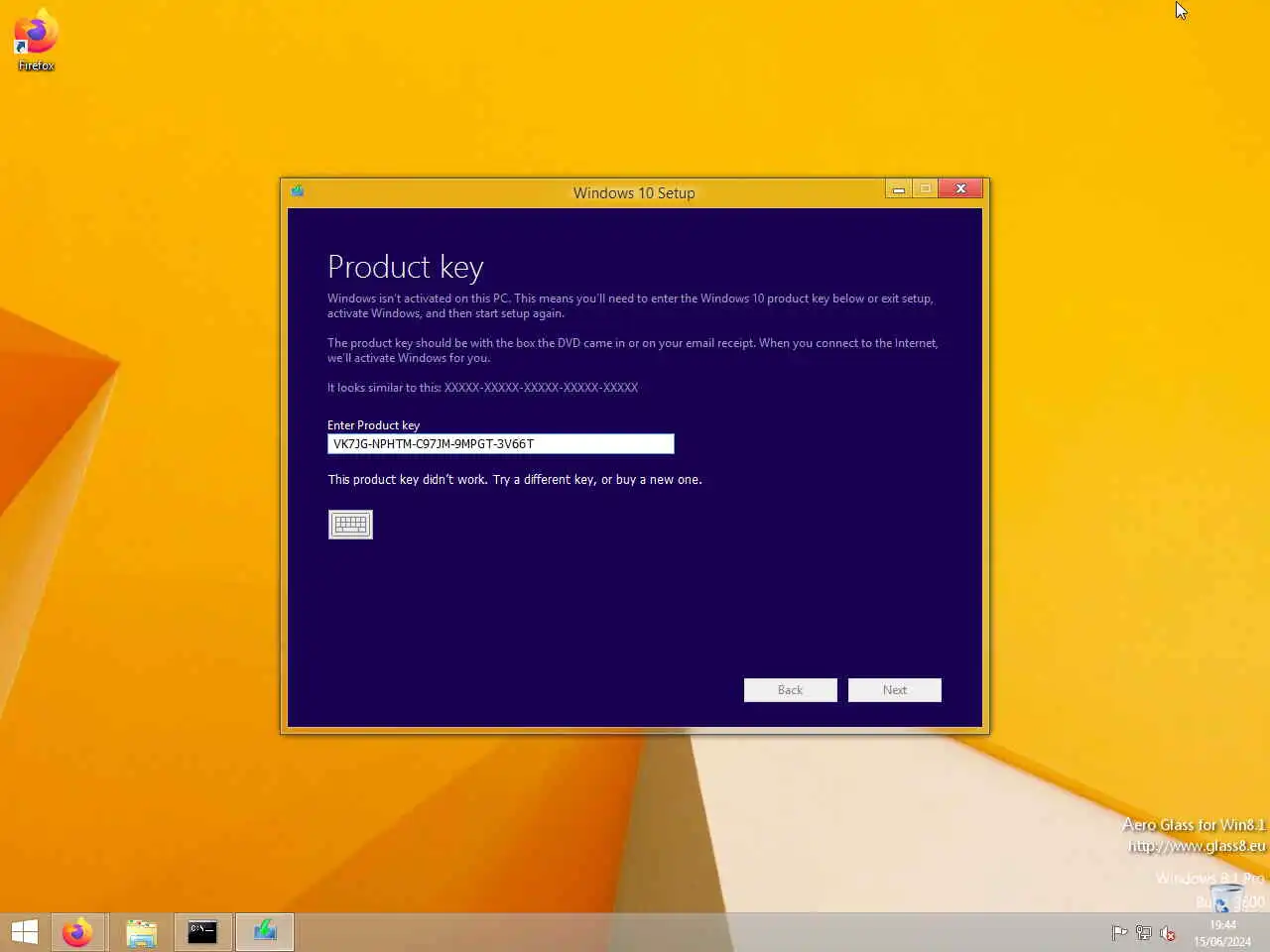
Task: Open the Action Center flag icon
Action: pyautogui.click(x=1119, y=933)
